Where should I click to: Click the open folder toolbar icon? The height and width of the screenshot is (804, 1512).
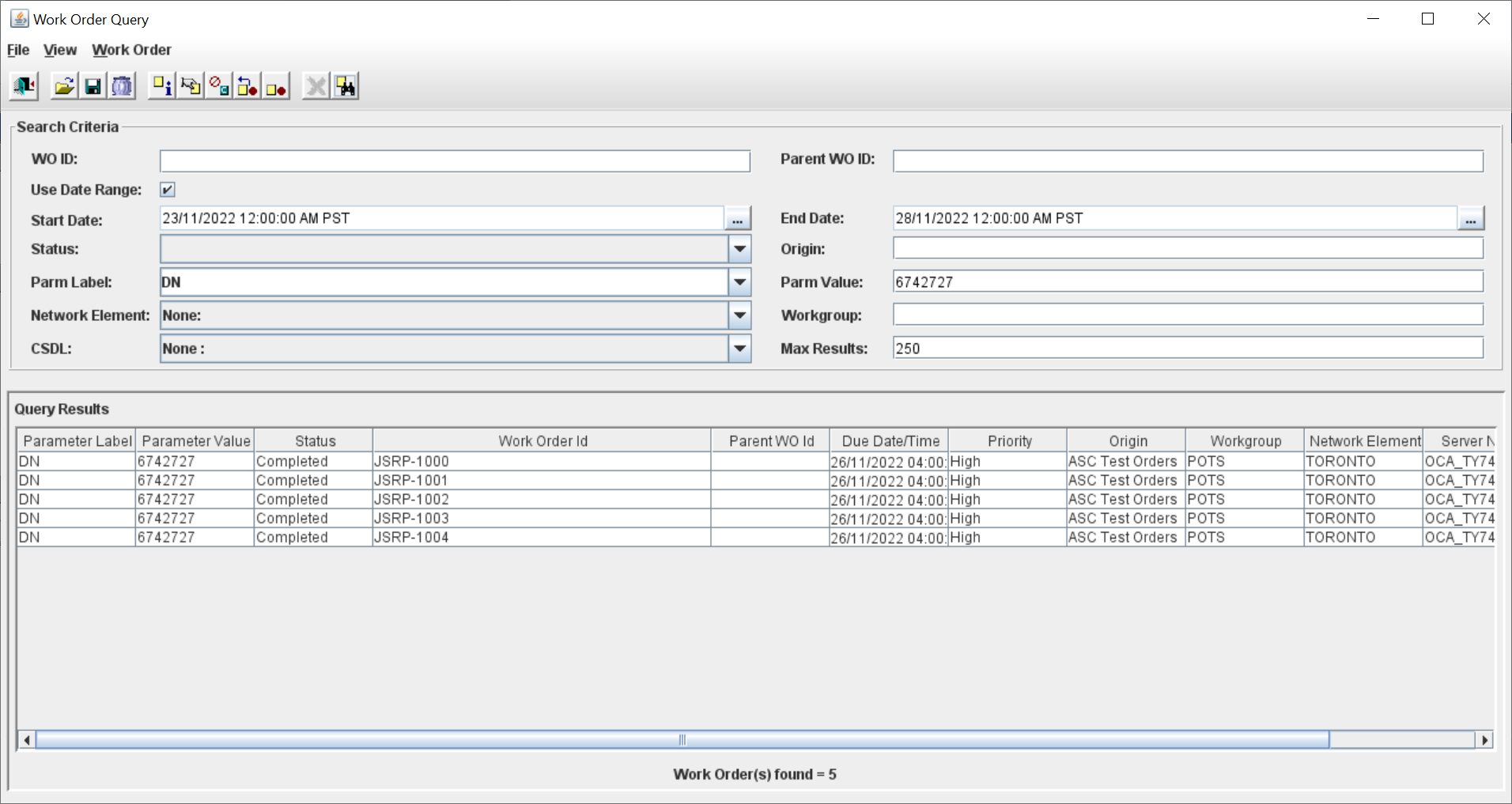coord(64,86)
